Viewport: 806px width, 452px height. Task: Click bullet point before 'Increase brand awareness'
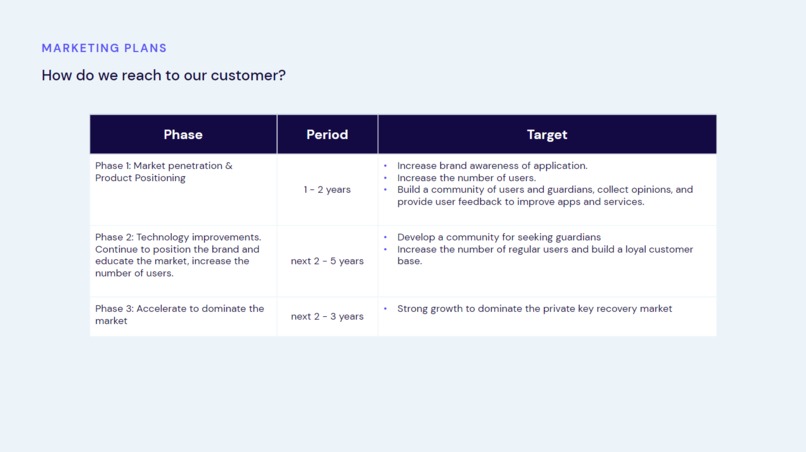tap(385, 166)
